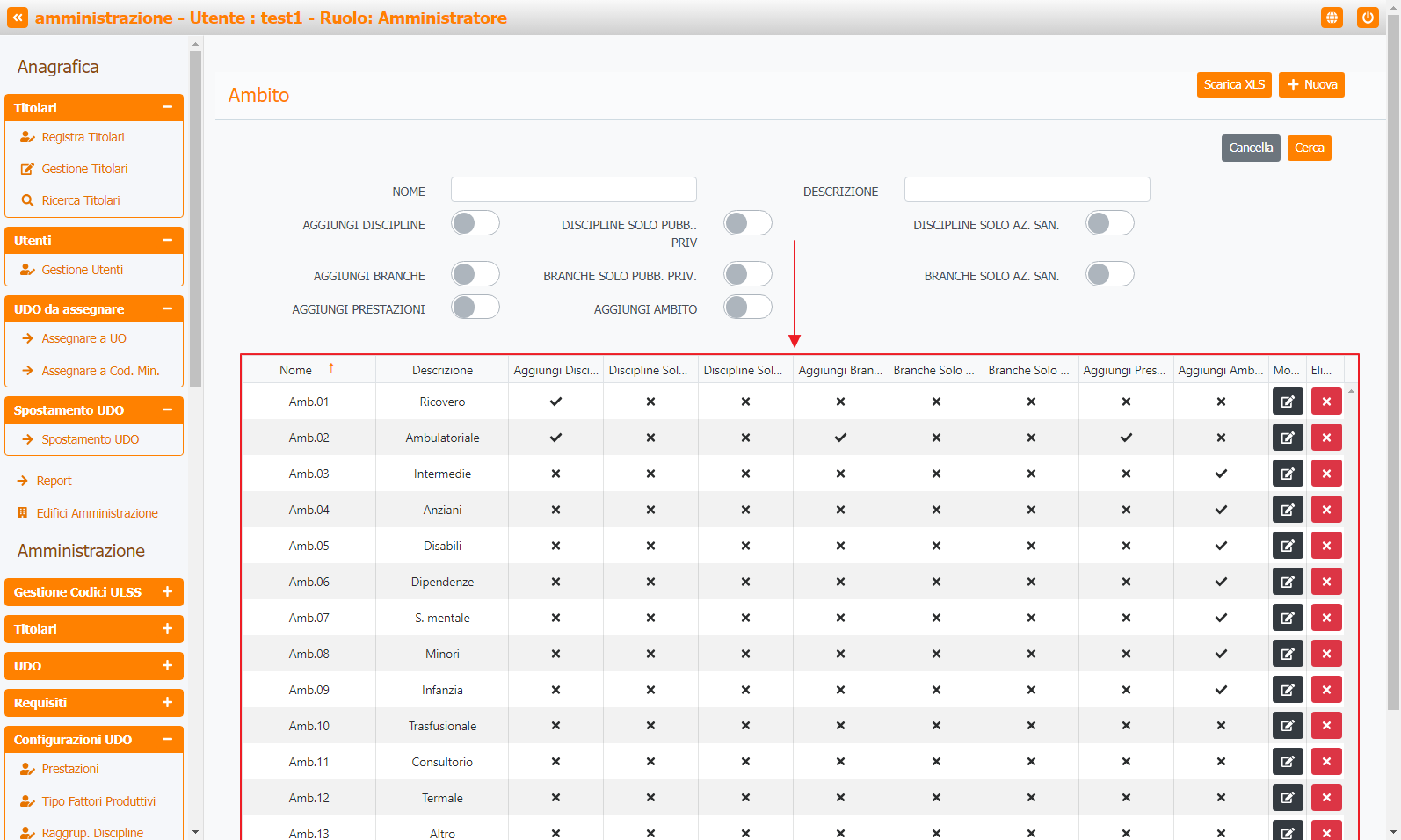The height and width of the screenshot is (840, 1401).
Task: Delete the Amb.02 Ambulatoriale row
Action: point(1326,438)
